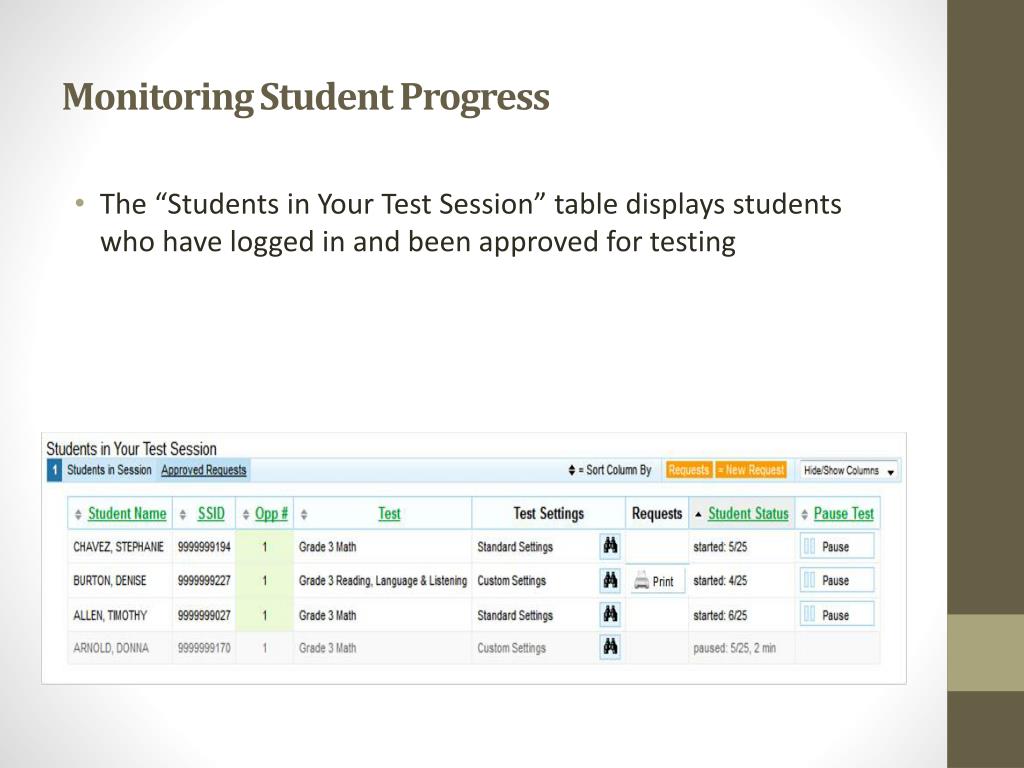
Task: Select the Students in Session tab
Action: coord(109,470)
